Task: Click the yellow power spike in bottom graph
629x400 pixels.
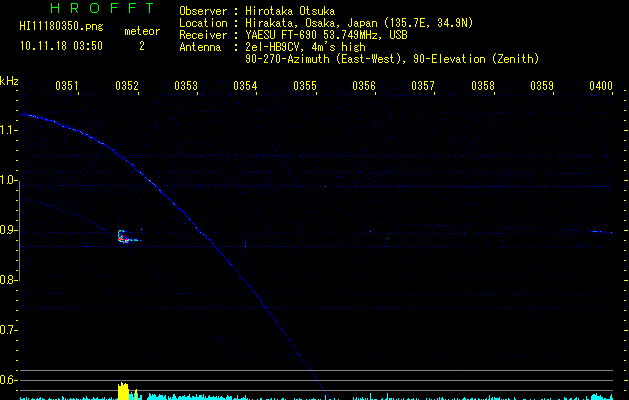Action: coord(124,392)
